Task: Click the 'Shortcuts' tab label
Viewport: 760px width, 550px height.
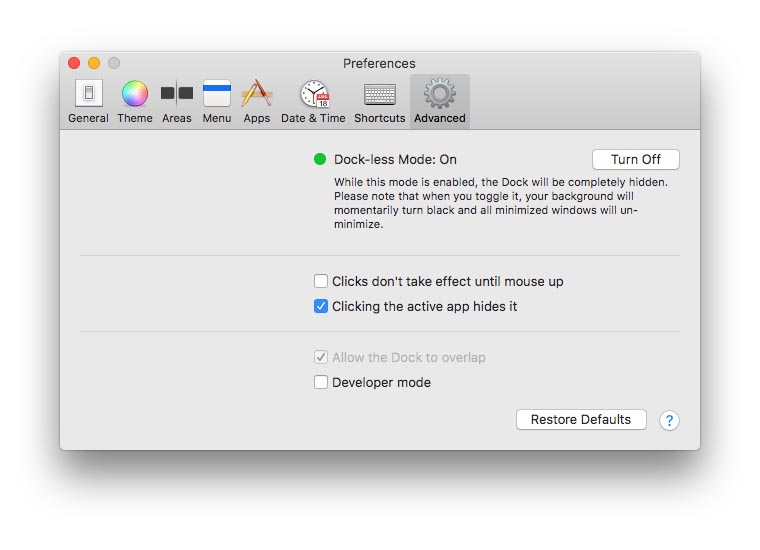Action: [x=380, y=118]
